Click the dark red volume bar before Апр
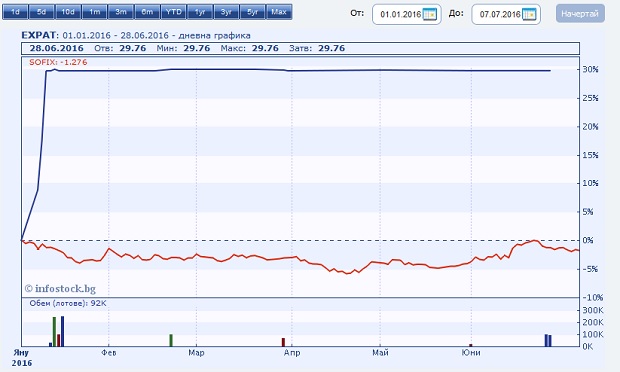 point(283,342)
